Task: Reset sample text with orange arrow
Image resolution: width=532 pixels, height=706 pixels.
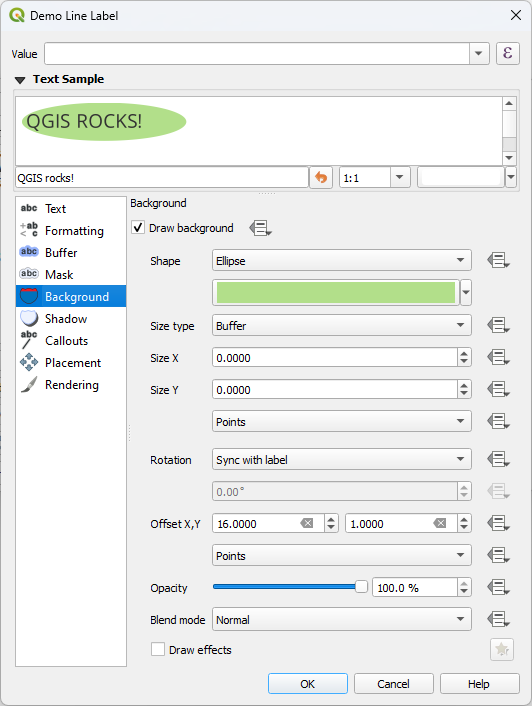Action: 320,177
